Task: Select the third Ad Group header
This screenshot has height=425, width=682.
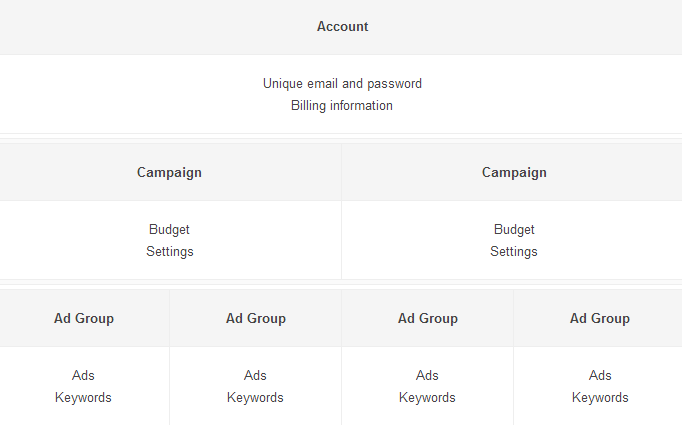Action: click(x=428, y=319)
